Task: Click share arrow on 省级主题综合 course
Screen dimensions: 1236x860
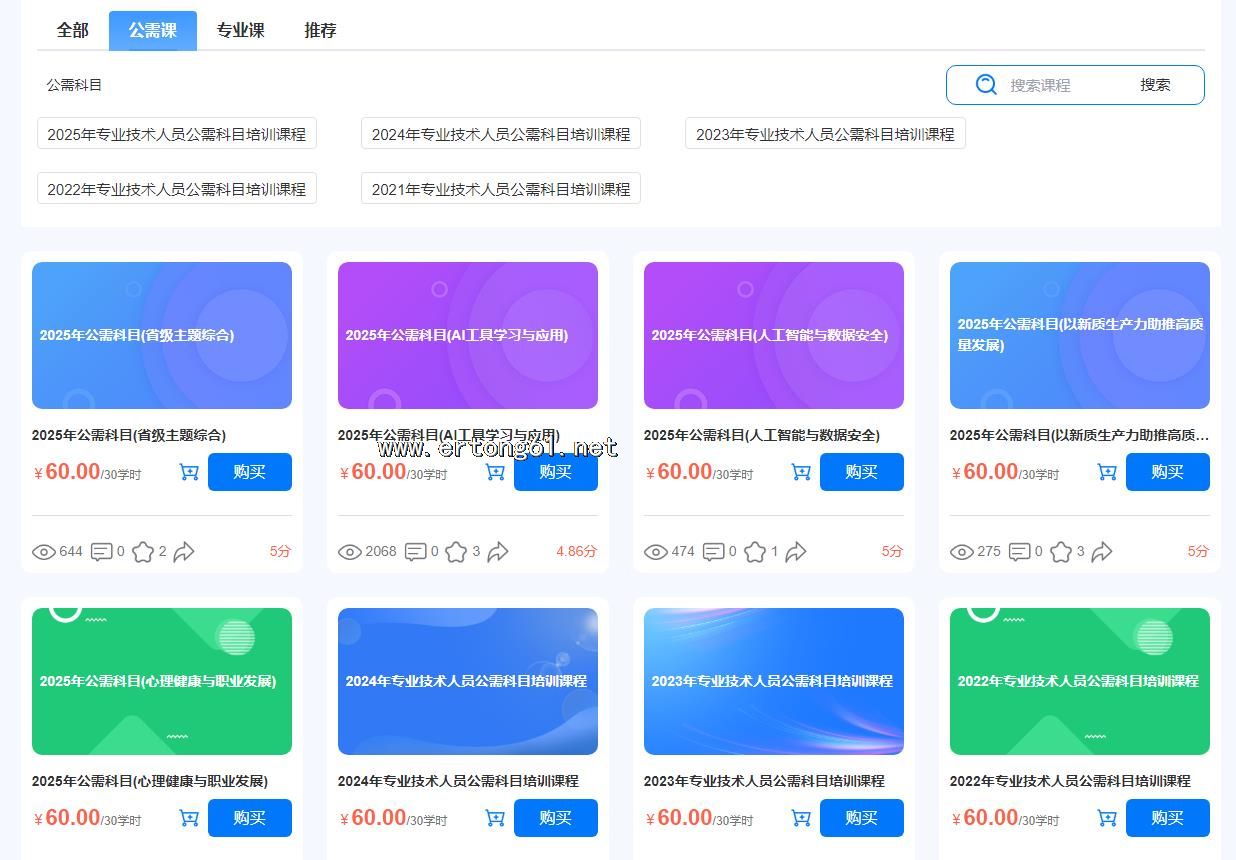Action: 184,552
